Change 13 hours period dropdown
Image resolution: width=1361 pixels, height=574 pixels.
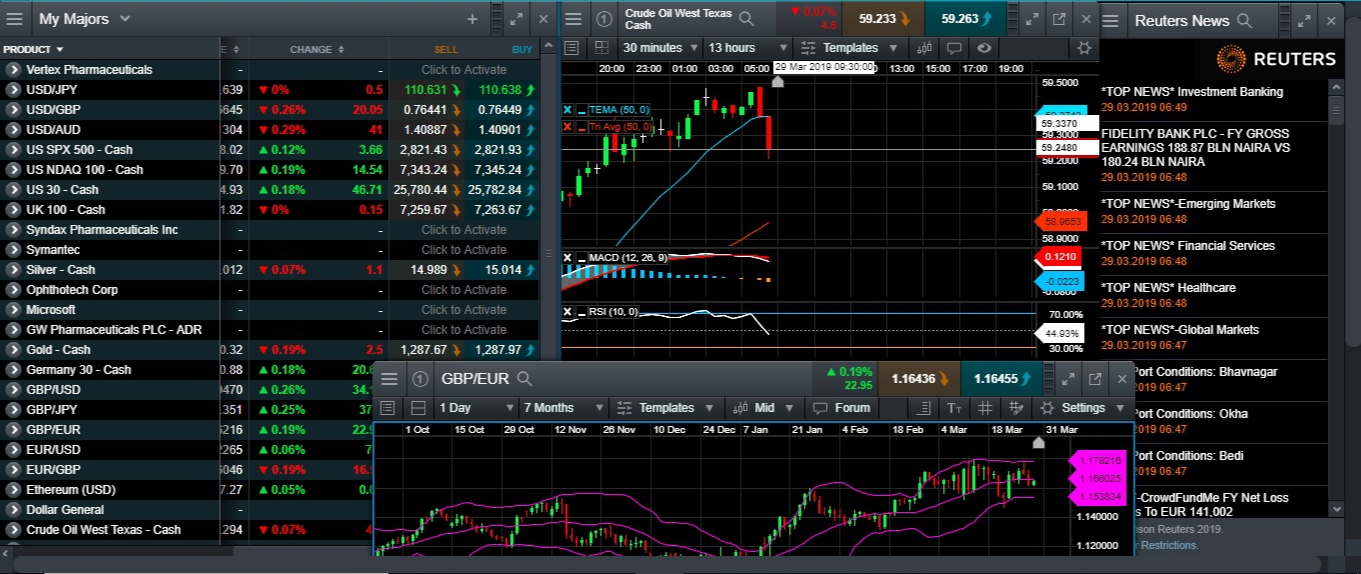(x=748, y=48)
